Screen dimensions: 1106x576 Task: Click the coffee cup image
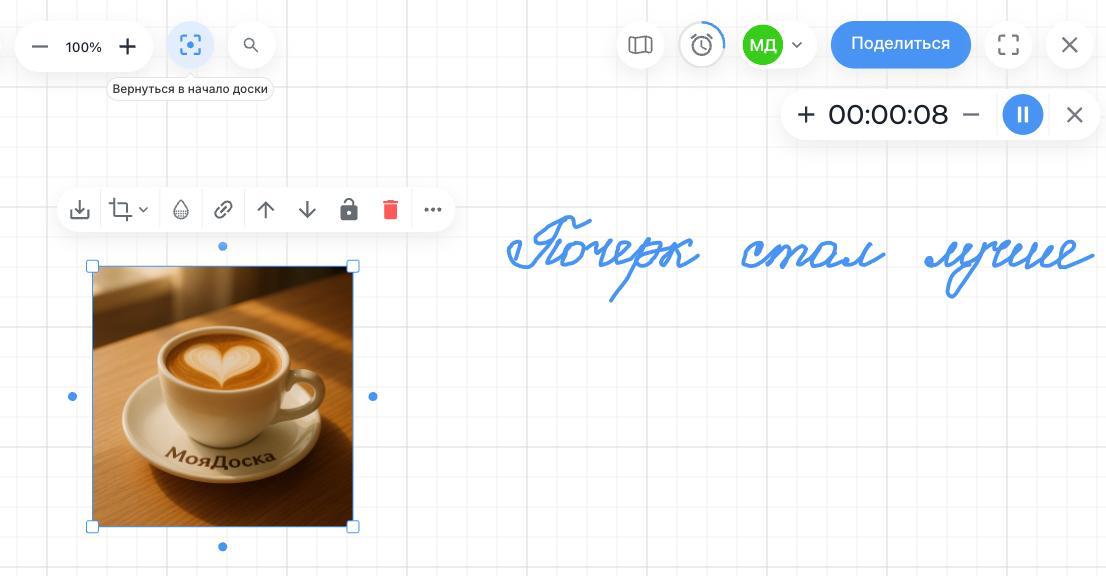click(222, 396)
